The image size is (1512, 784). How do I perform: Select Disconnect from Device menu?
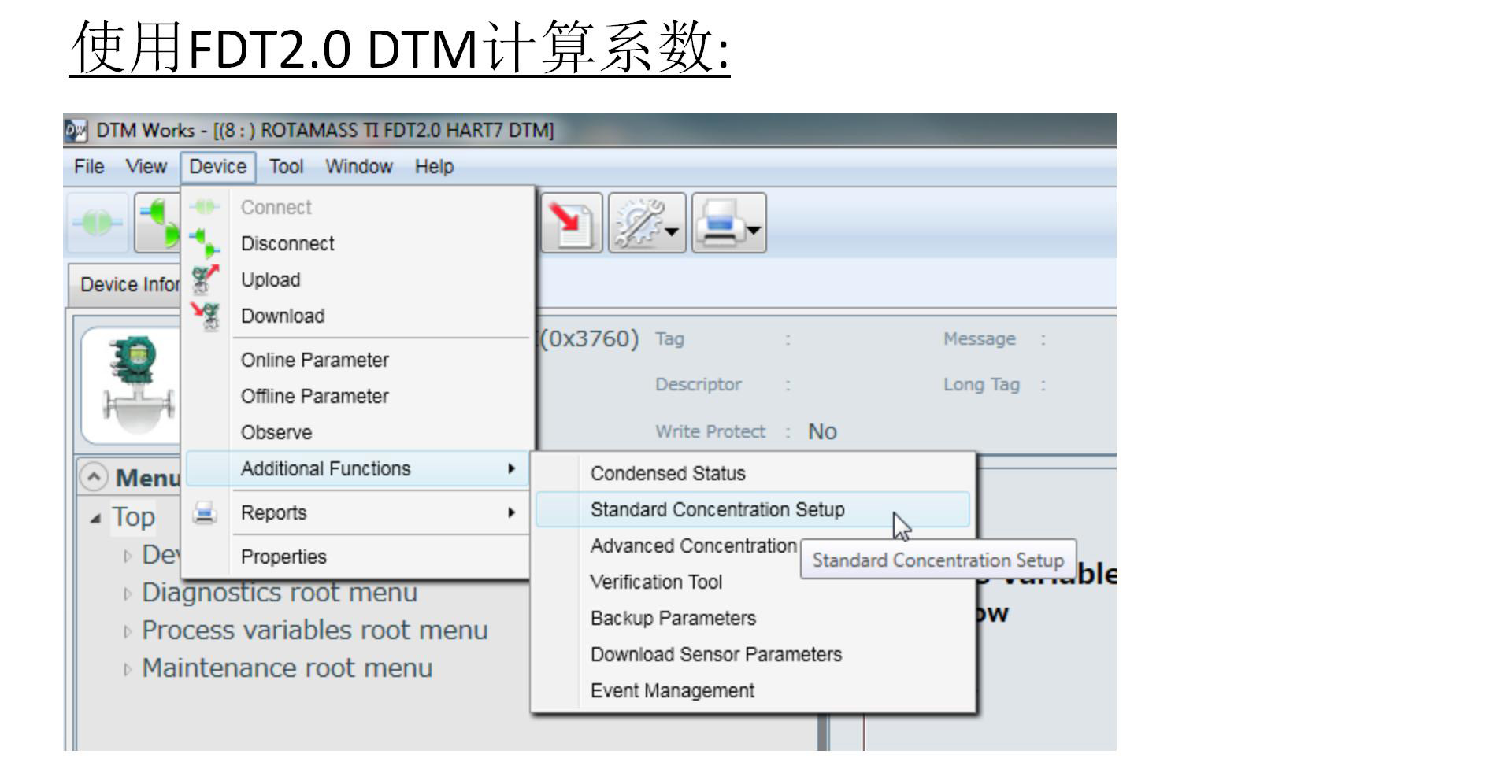(x=287, y=244)
